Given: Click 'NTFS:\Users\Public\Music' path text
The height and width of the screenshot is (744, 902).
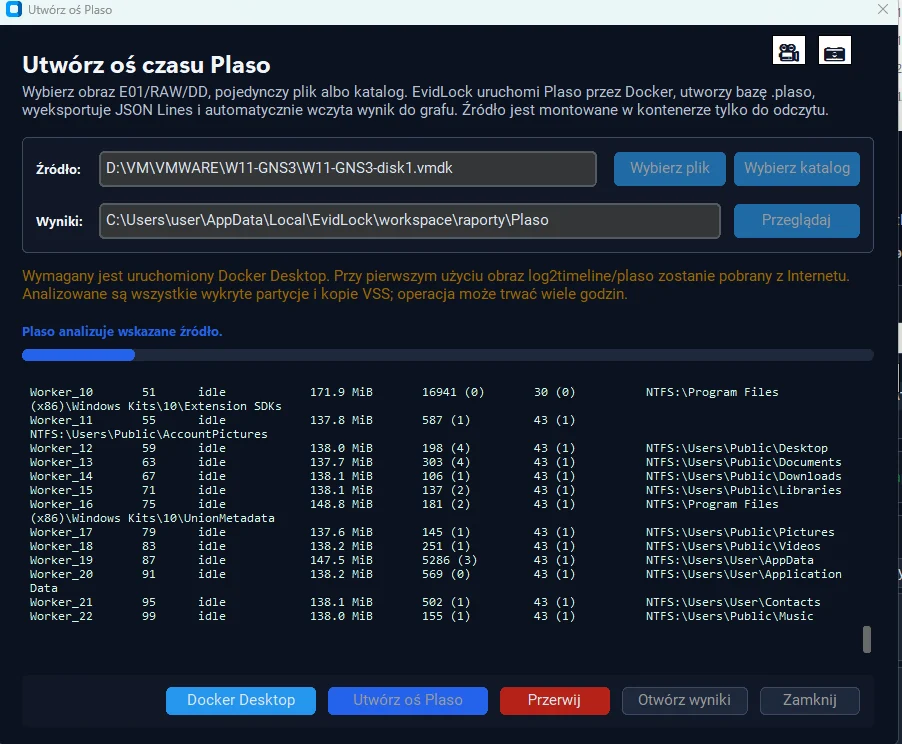Looking at the screenshot, I should coord(729,616).
